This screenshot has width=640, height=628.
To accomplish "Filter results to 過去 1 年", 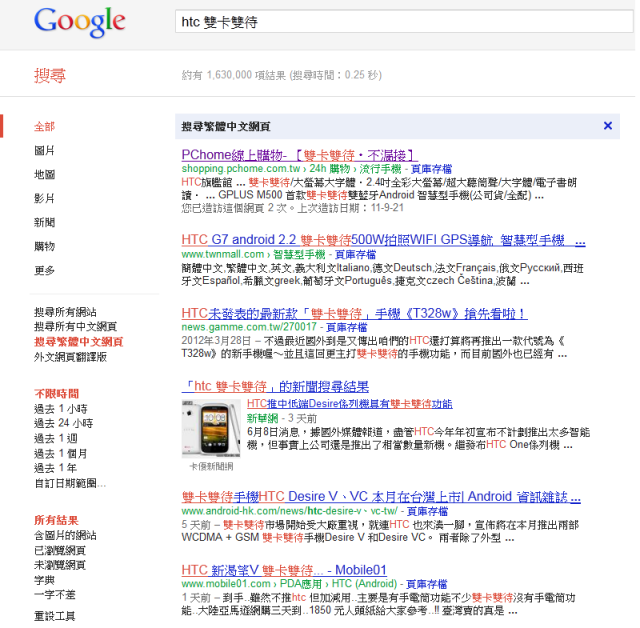I will (56, 468).
